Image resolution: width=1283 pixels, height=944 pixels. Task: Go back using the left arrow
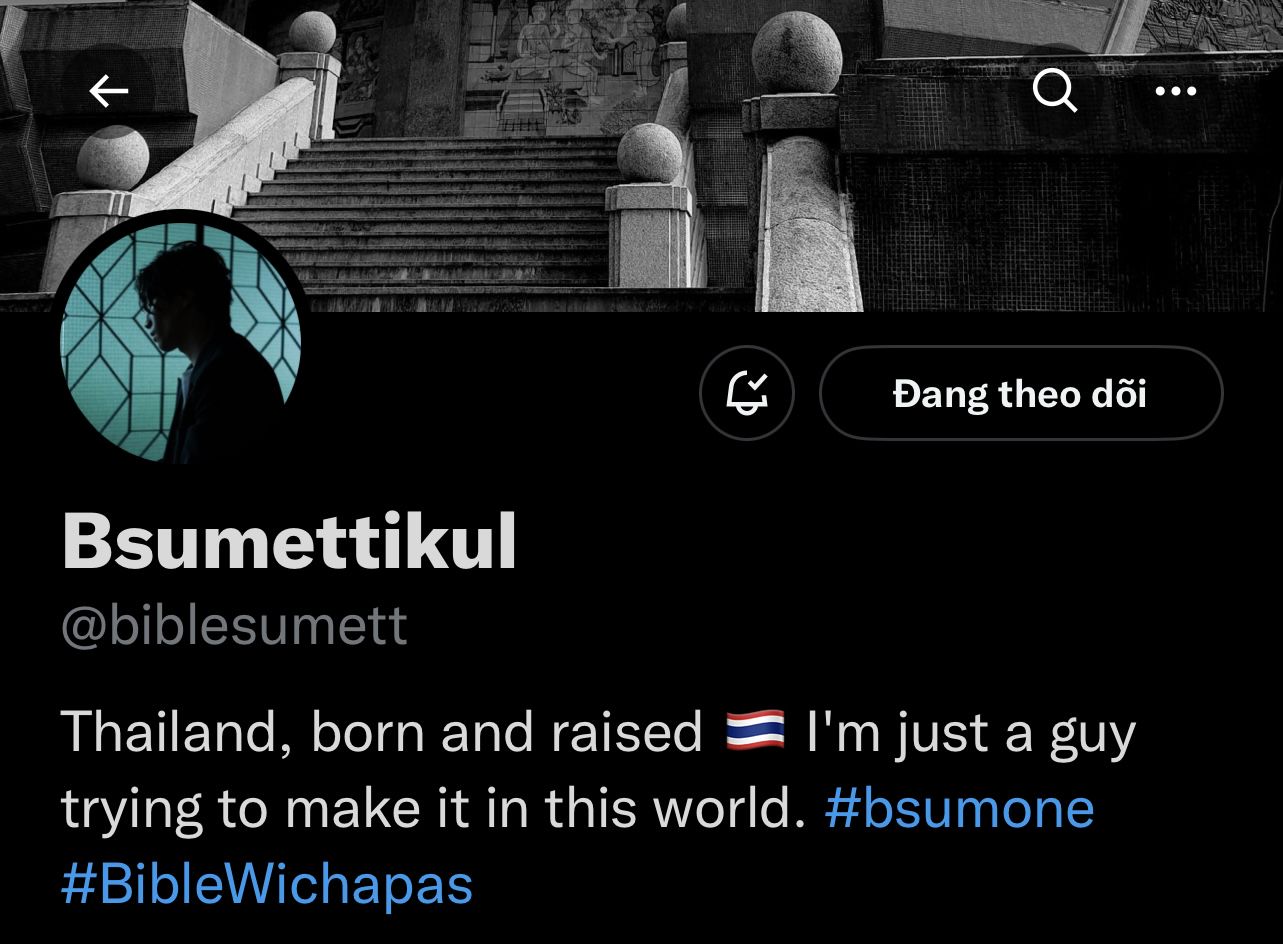click(x=108, y=92)
